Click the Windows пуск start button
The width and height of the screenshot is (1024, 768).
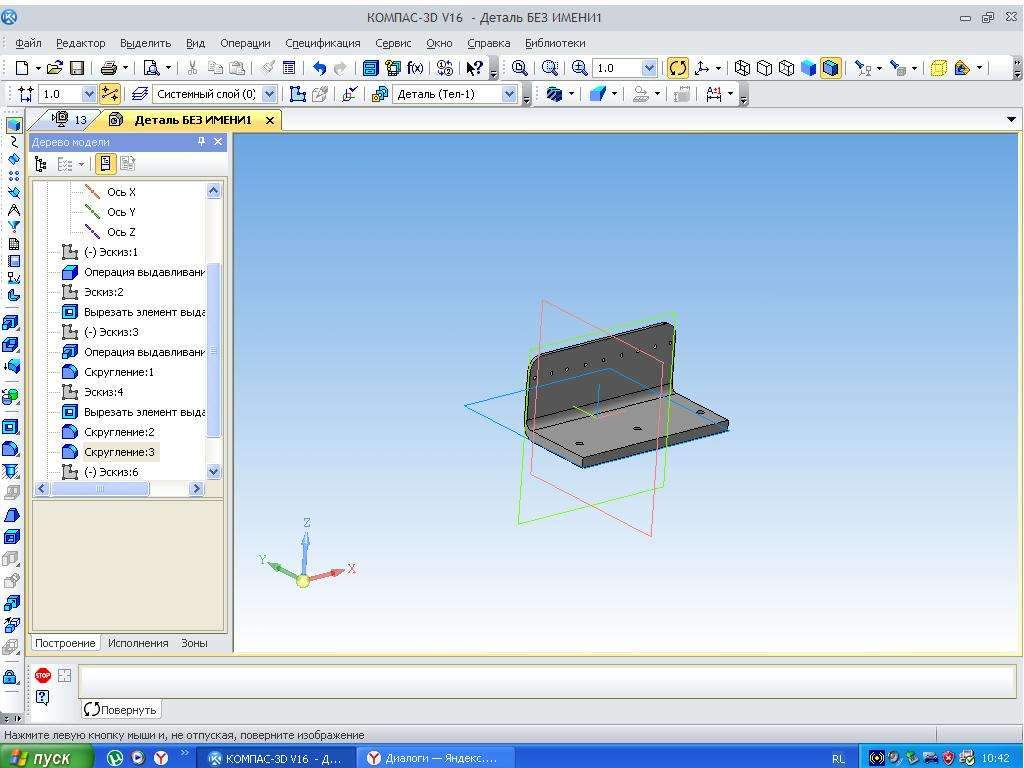(40, 758)
